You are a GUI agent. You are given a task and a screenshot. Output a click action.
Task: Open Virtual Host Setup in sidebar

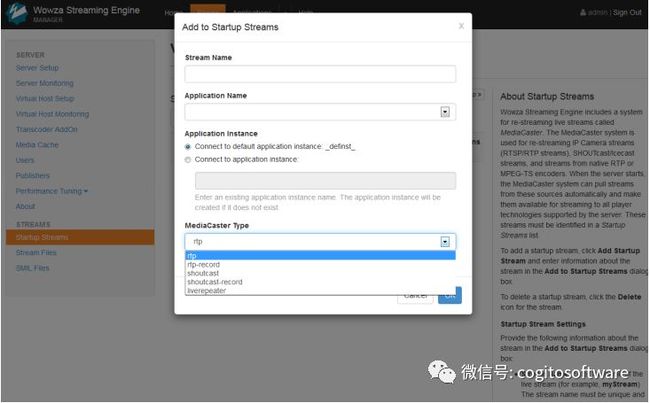click(45, 99)
